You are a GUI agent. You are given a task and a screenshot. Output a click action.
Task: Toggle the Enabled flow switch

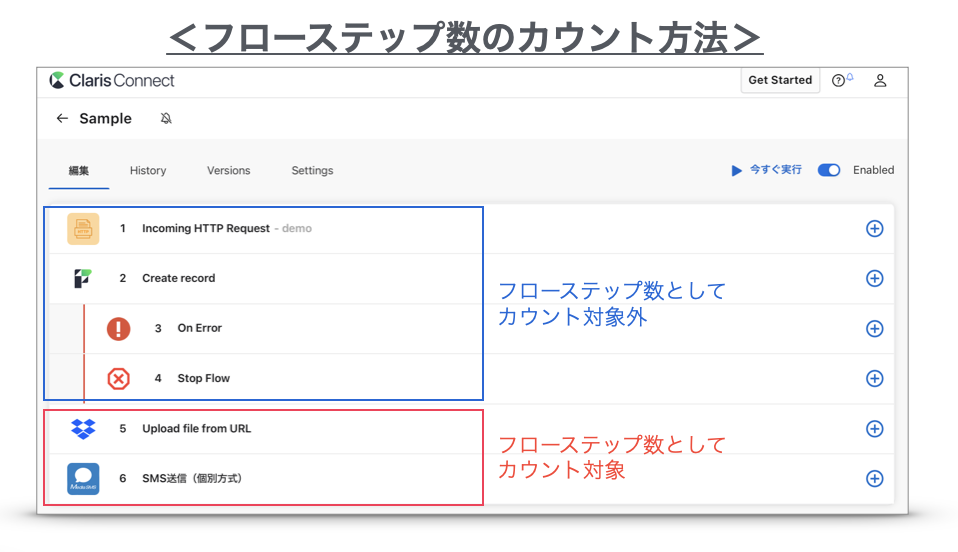829,170
